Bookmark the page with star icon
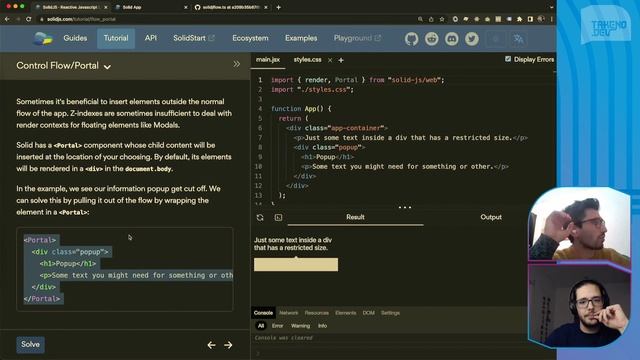This screenshot has width=640, height=360. (x=442, y=19)
